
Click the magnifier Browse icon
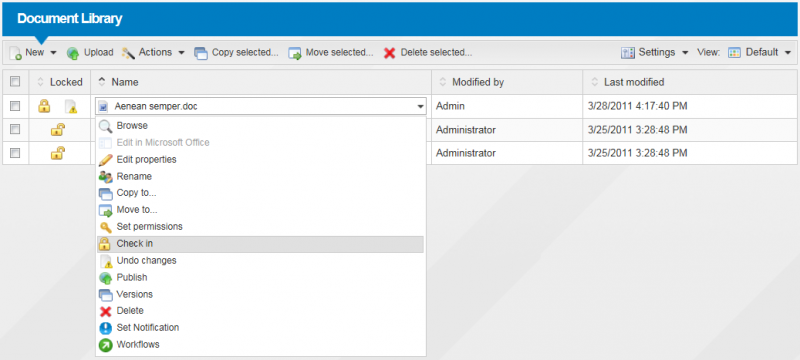(105, 126)
